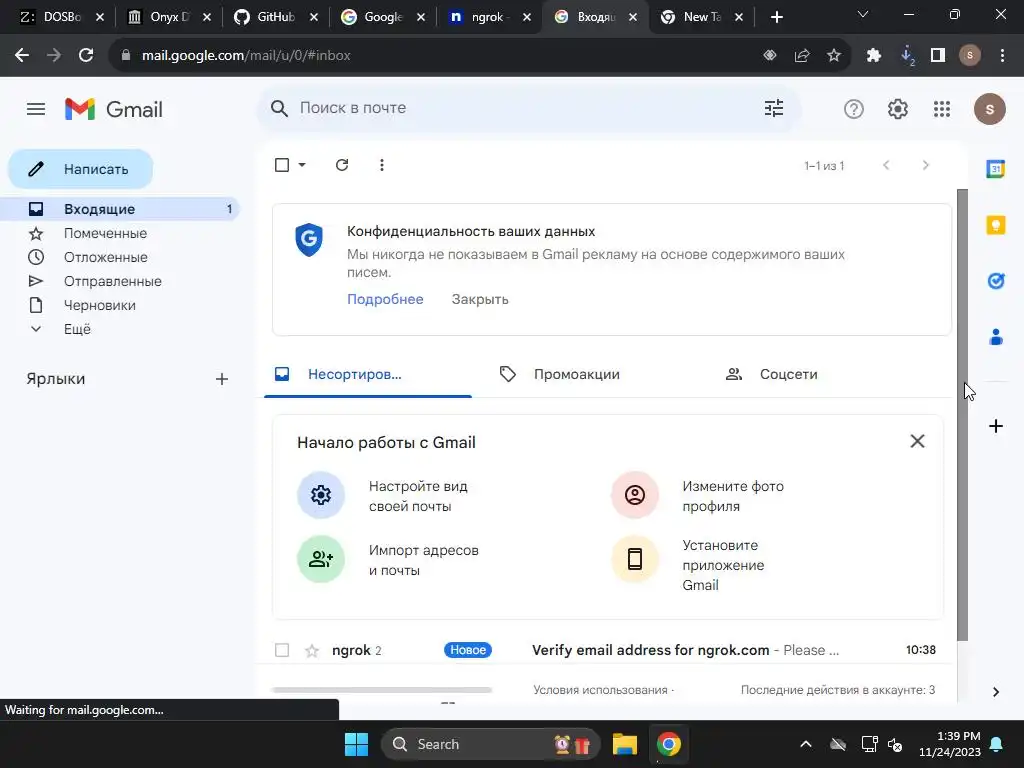Image resolution: width=1024 pixels, height=768 pixels.
Task: Open Chrome downloads icon
Action: (907, 56)
